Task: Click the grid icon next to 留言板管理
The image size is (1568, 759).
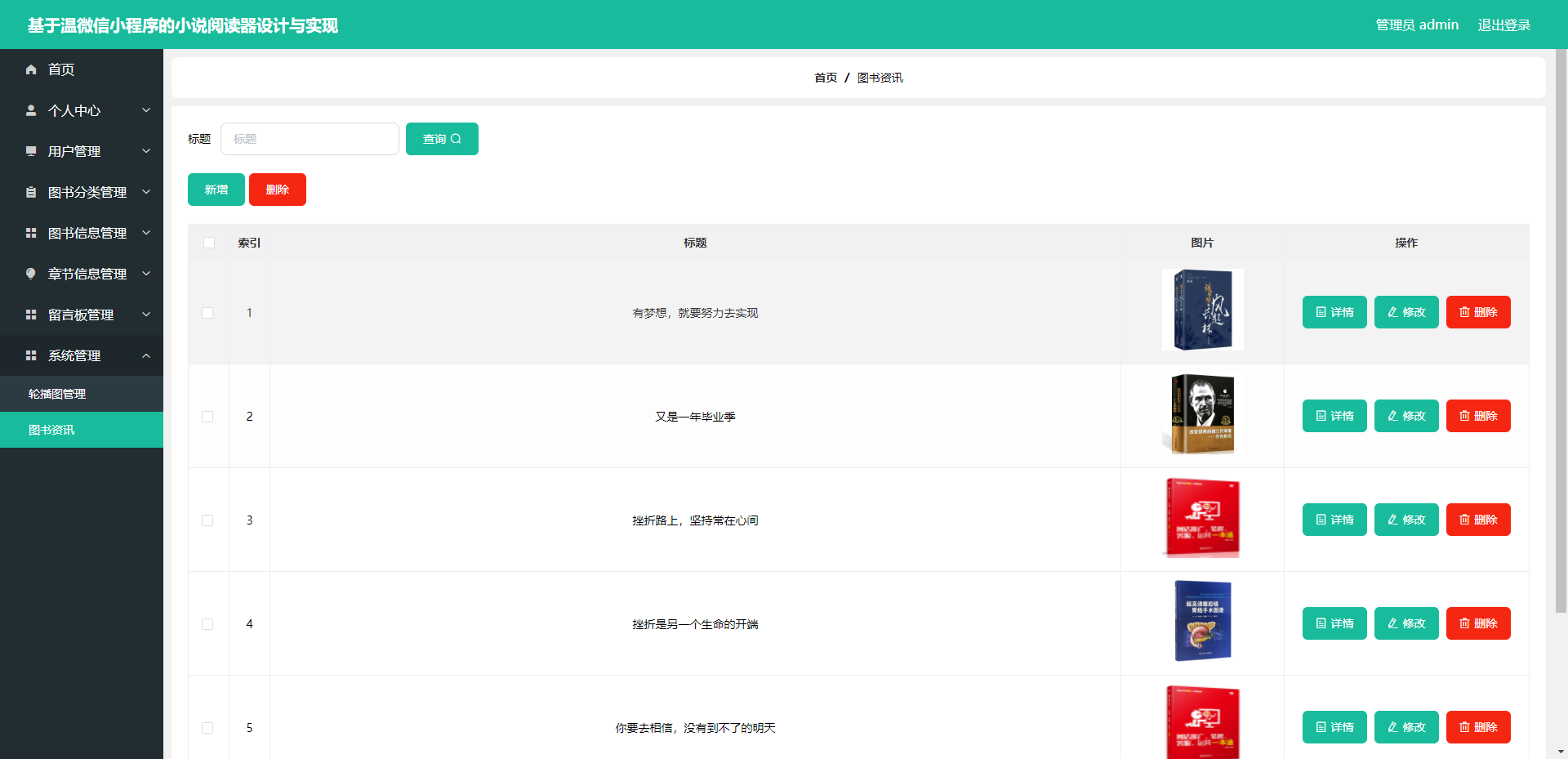Action: [x=31, y=315]
